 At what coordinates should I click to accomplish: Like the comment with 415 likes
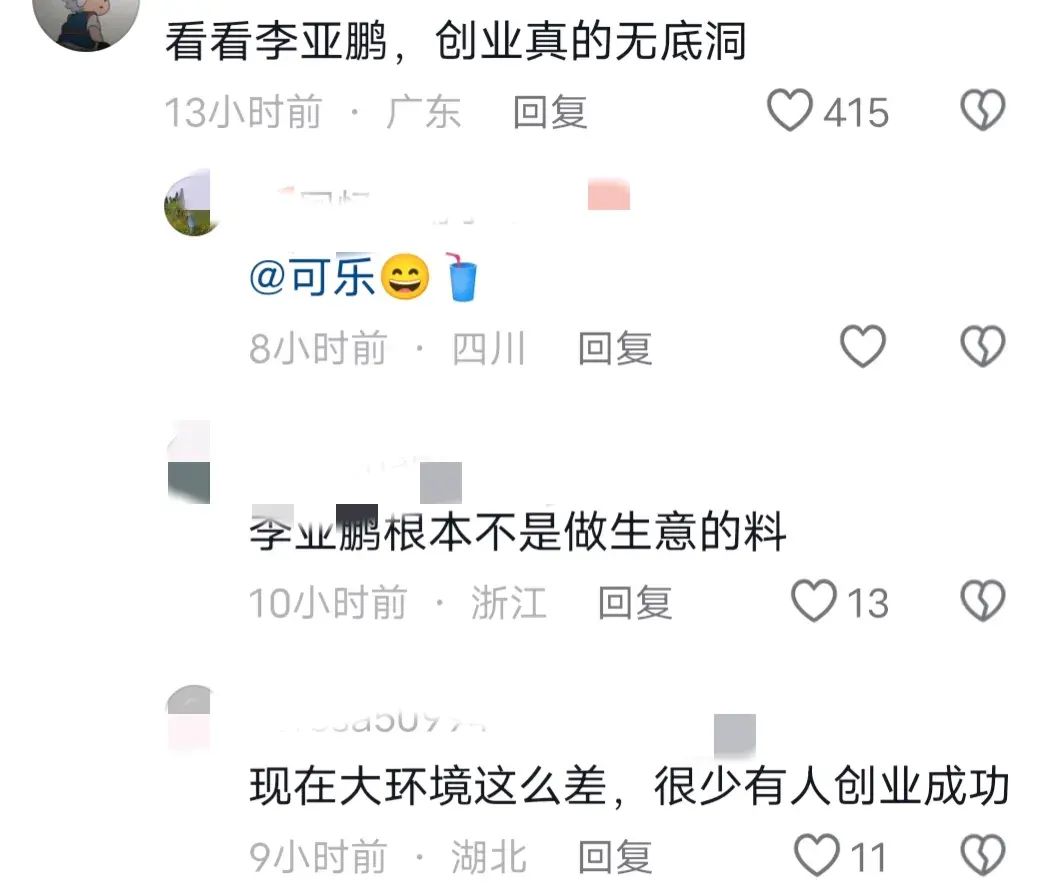[789, 111]
